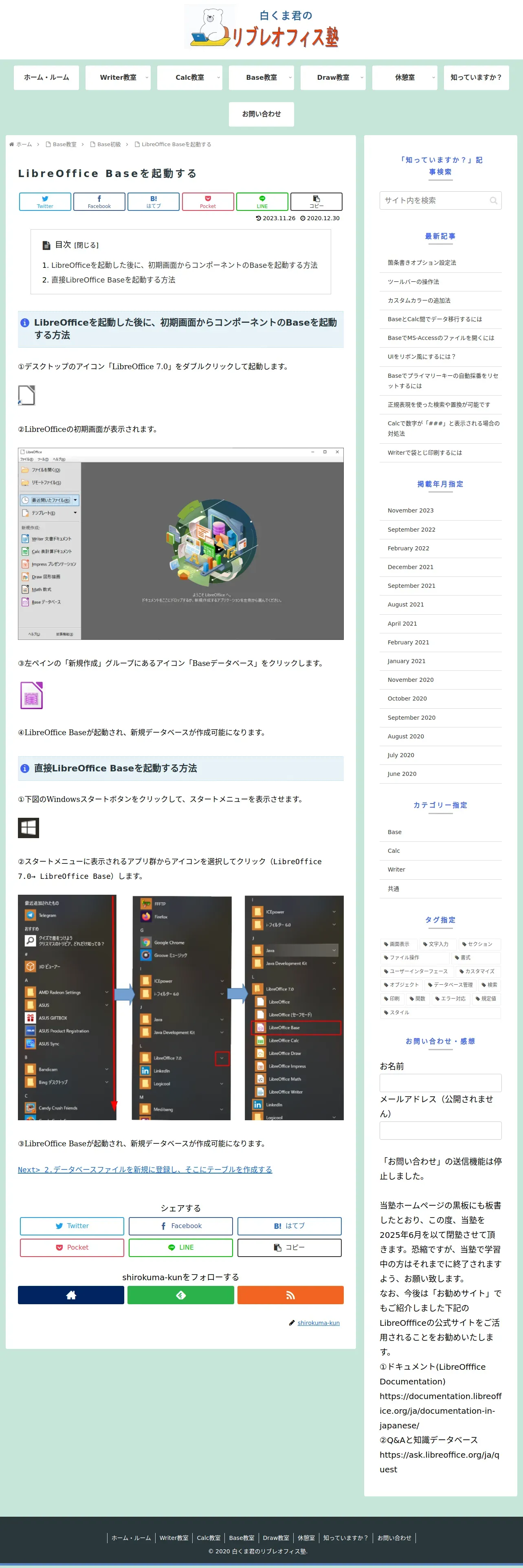Open the 共通 category
The width and height of the screenshot is (523, 1568).
pos(393,889)
